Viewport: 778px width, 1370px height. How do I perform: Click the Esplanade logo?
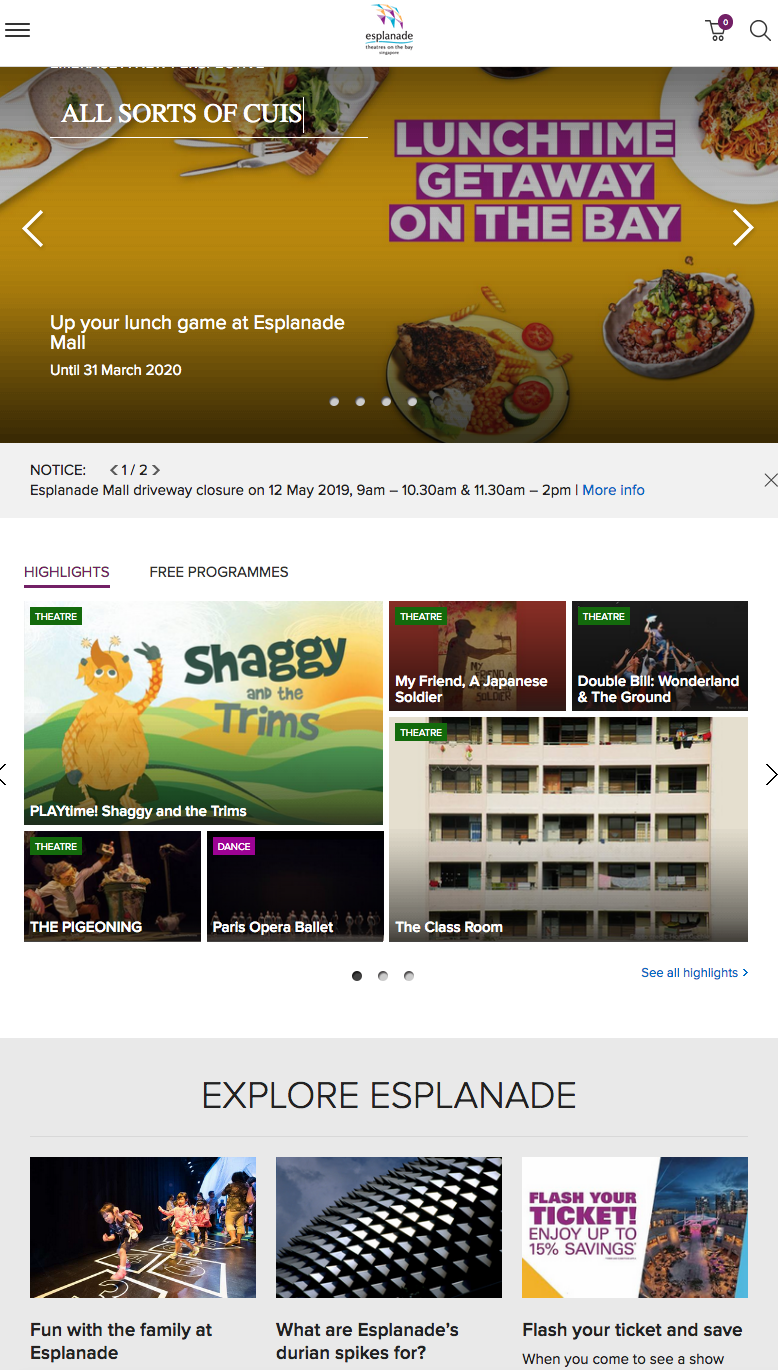(389, 30)
